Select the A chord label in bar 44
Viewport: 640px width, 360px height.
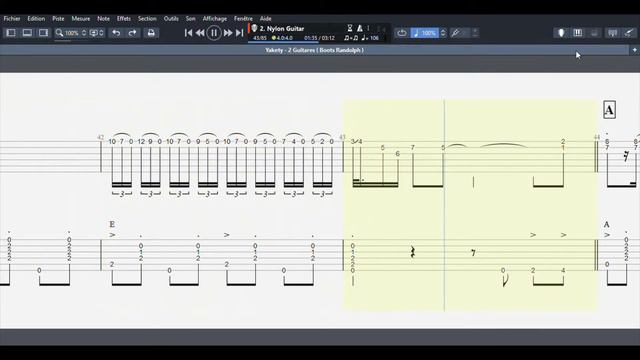click(607, 224)
